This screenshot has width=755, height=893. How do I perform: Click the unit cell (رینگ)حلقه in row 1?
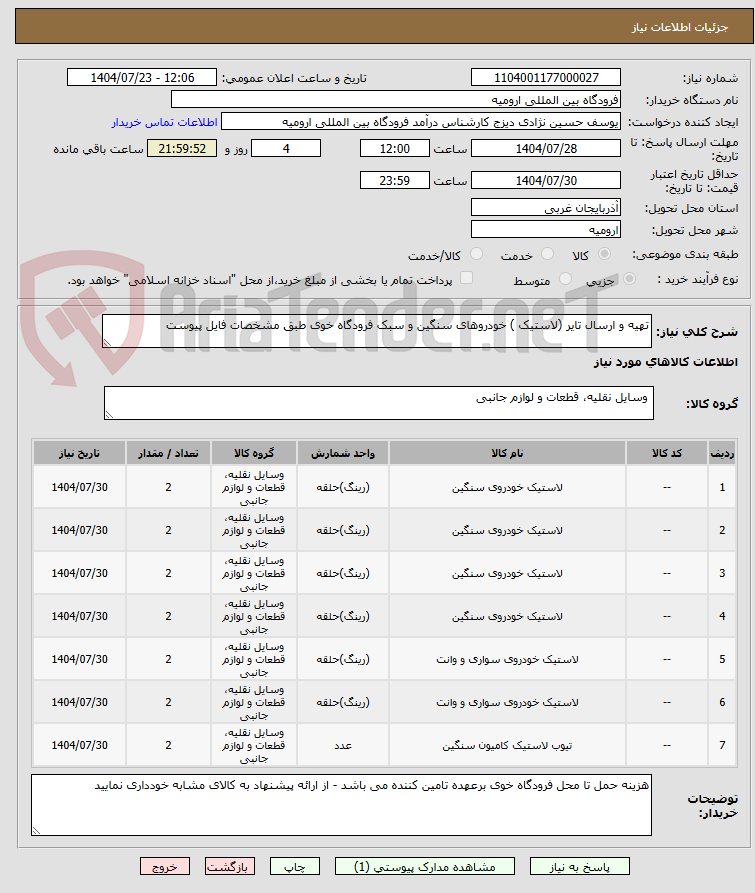point(343,488)
